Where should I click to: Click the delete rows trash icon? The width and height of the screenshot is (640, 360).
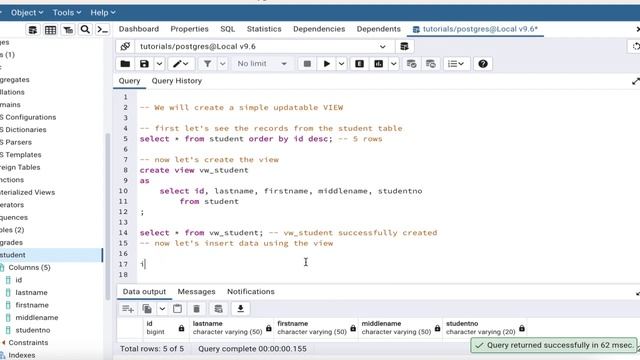click(196, 309)
